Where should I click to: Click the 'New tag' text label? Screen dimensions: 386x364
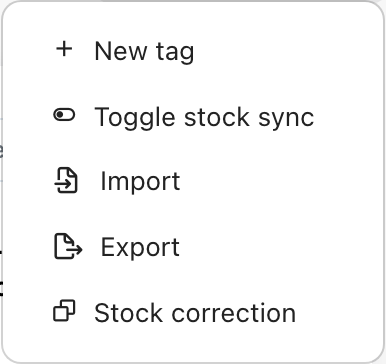coord(144,52)
